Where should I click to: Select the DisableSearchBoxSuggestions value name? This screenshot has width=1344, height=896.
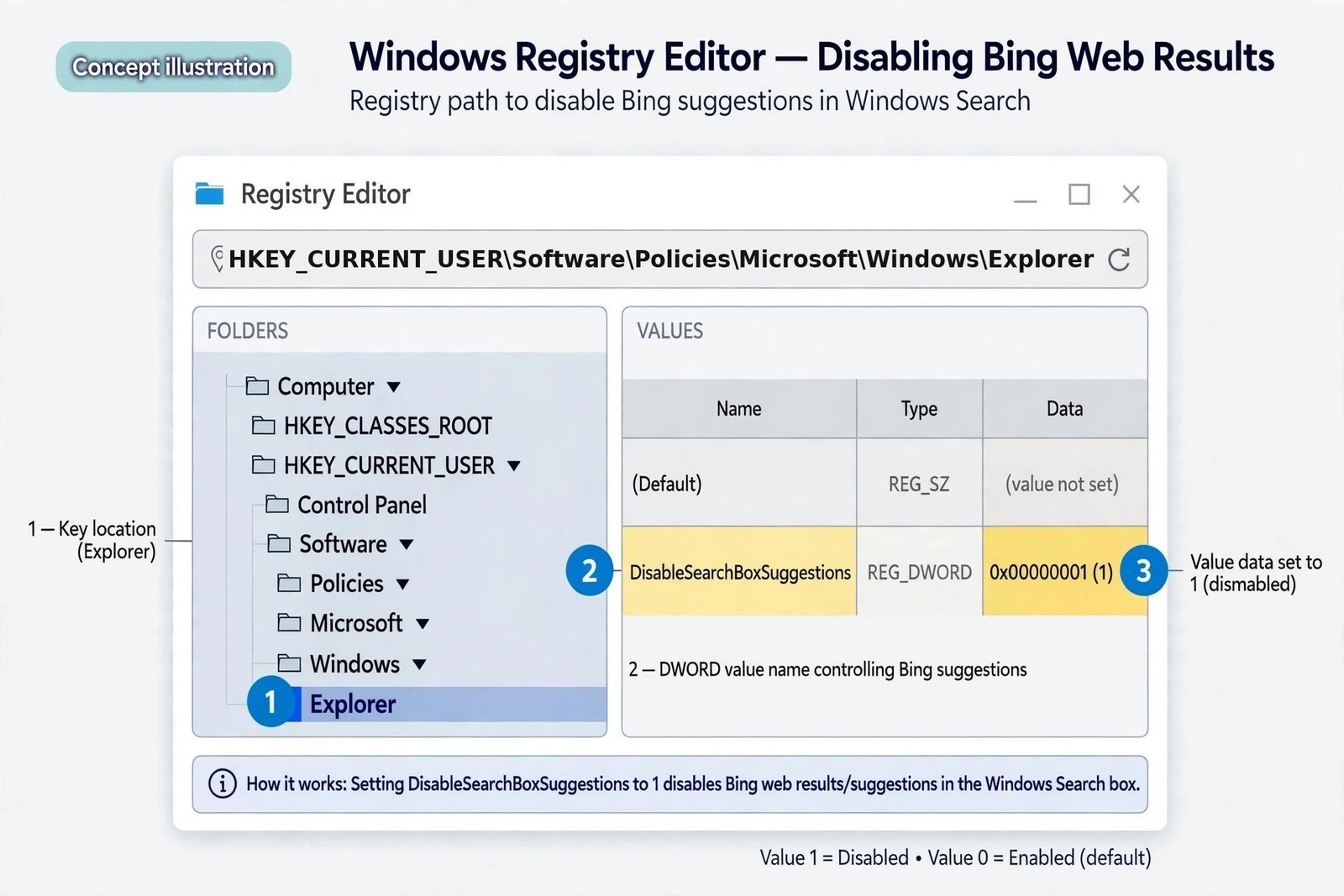(x=739, y=572)
